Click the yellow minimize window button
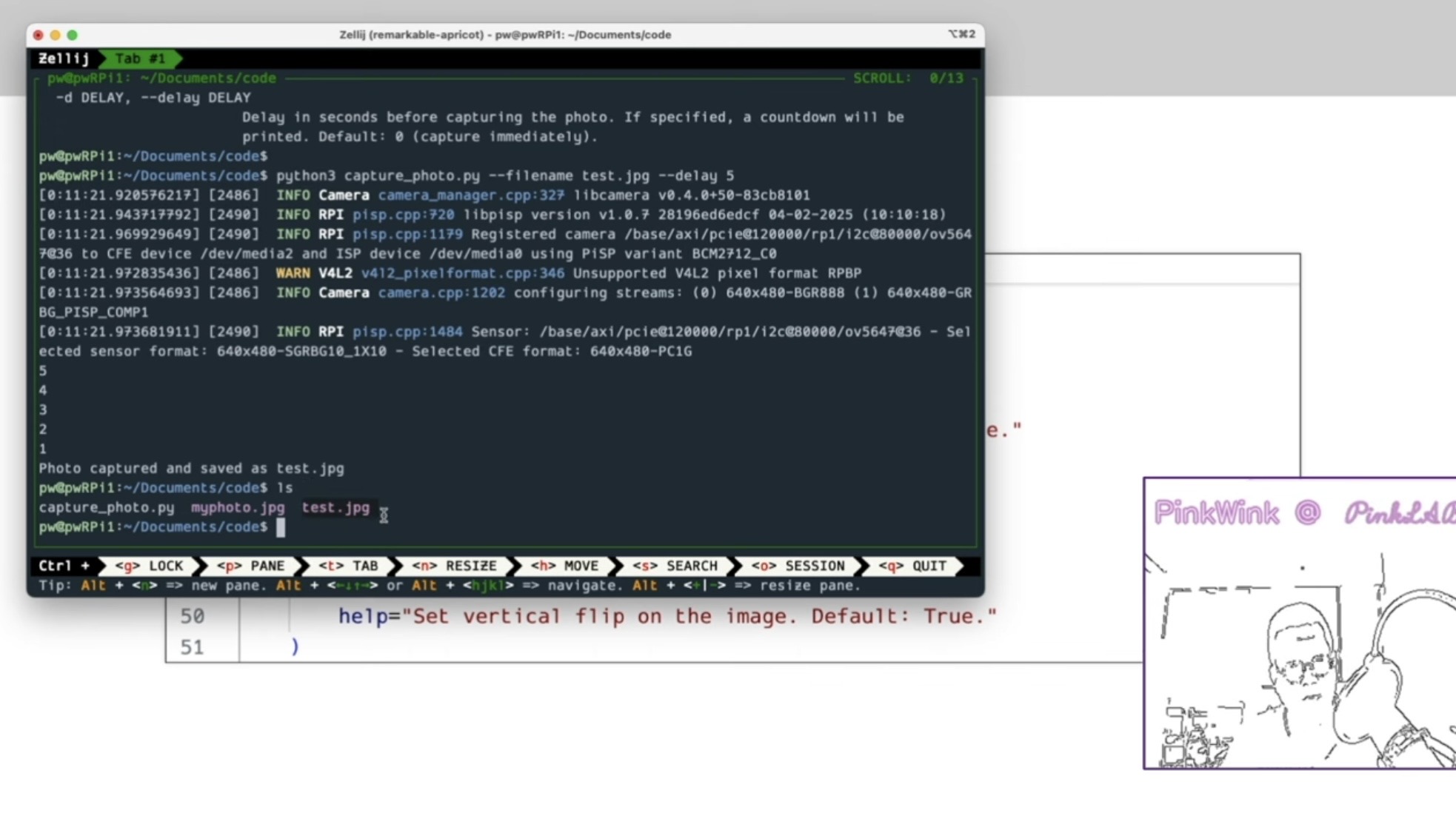The height and width of the screenshot is (833, 1456). pyautogui.click(x=55, y=35)
